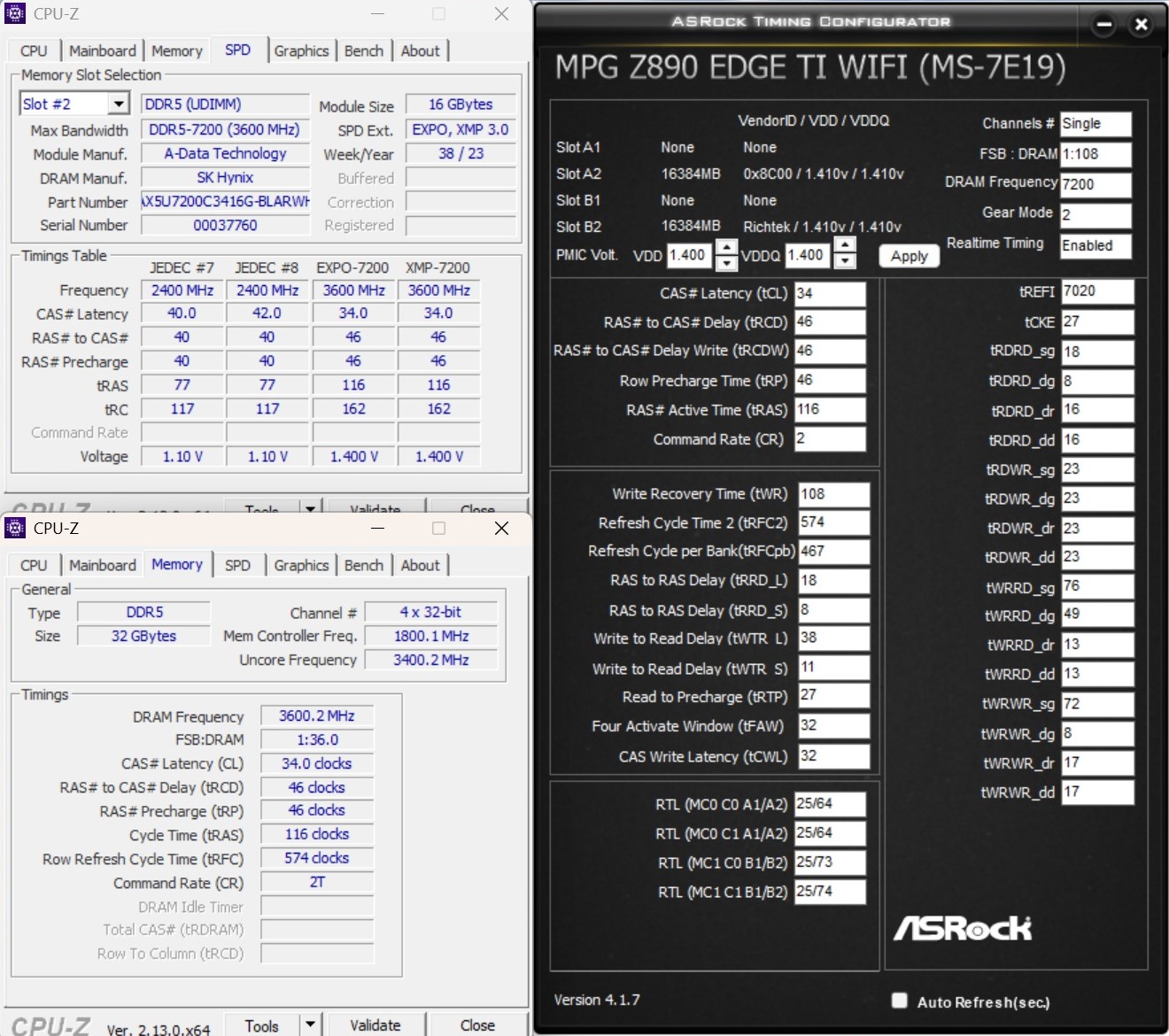The height and width of the screenshot is (1036, 1169).
Task: Raise VDDQ voltage using the up arrow
Action: (x=846, y=246)
